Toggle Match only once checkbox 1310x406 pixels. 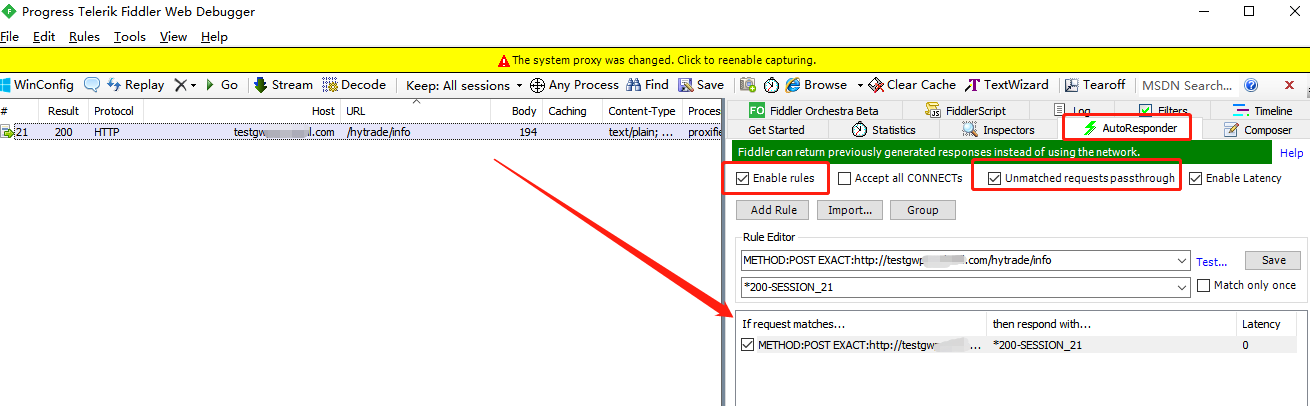[1204, 286]
